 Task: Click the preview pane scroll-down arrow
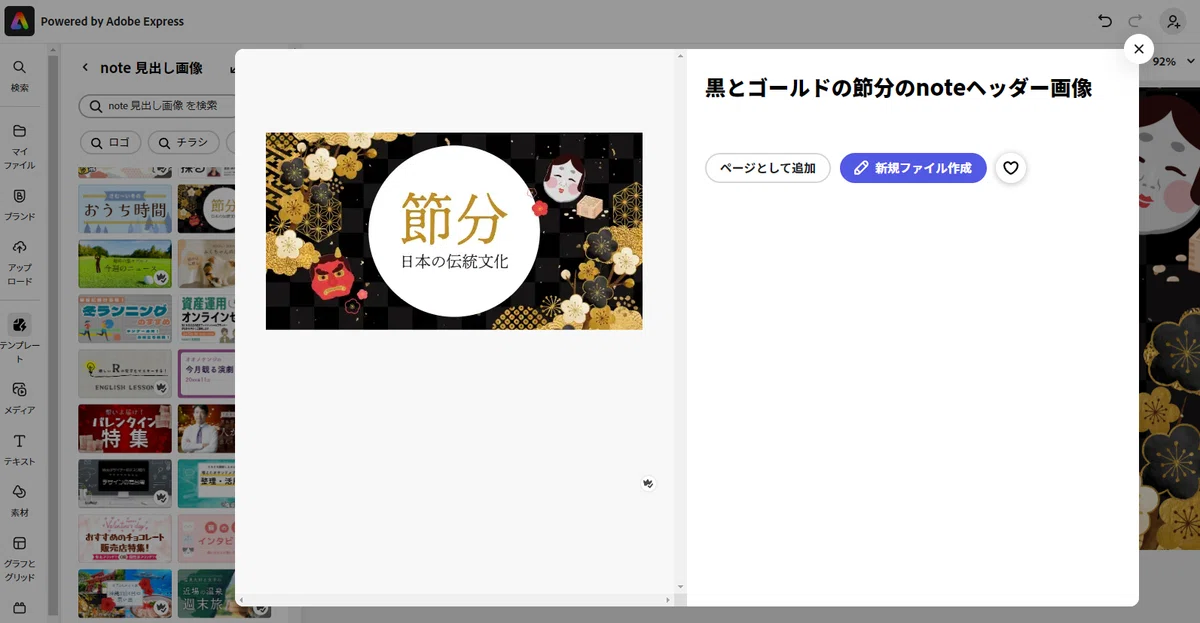[681, 587]
